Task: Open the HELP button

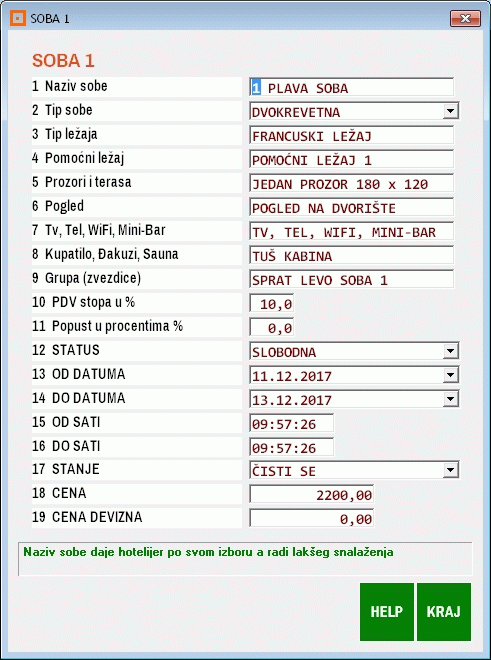Action: tap(387, 612)
